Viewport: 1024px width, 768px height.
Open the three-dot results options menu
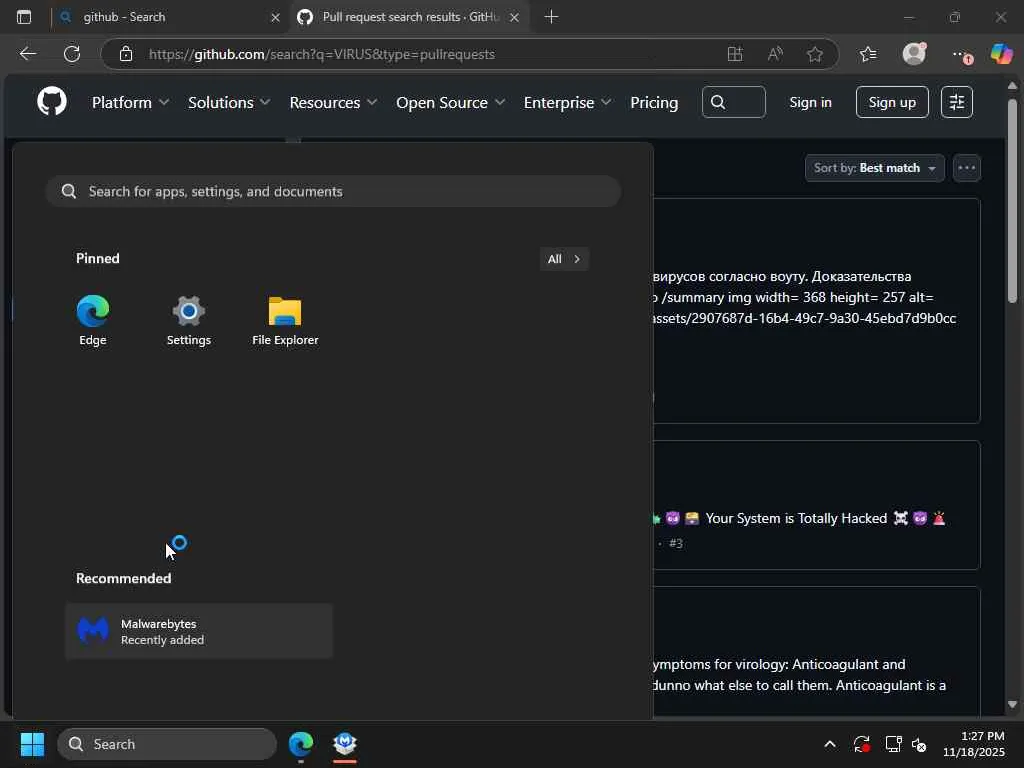(x=967, y=168)
